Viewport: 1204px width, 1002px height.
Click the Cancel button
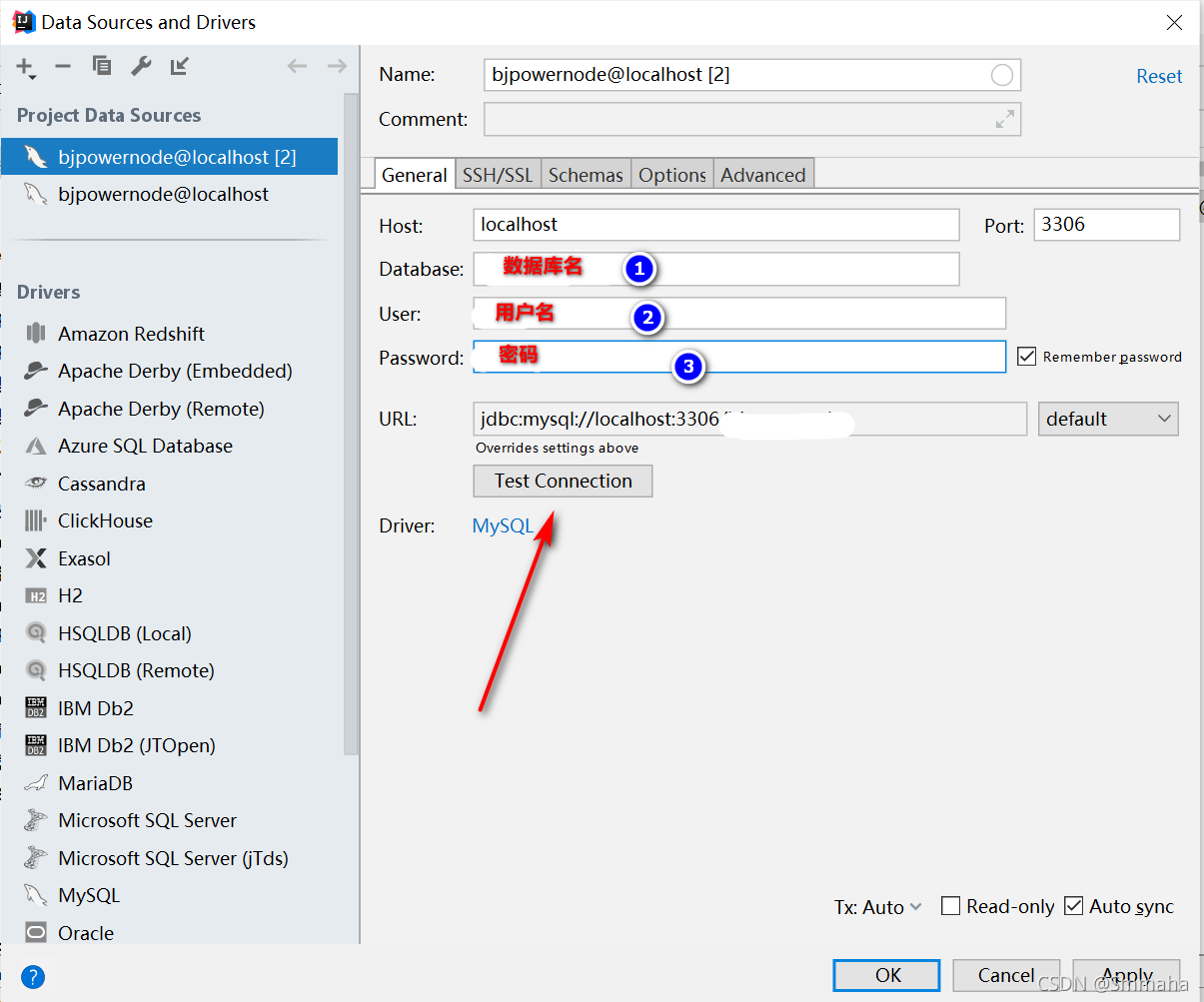pyautogui.click(x=1006, y=975)
